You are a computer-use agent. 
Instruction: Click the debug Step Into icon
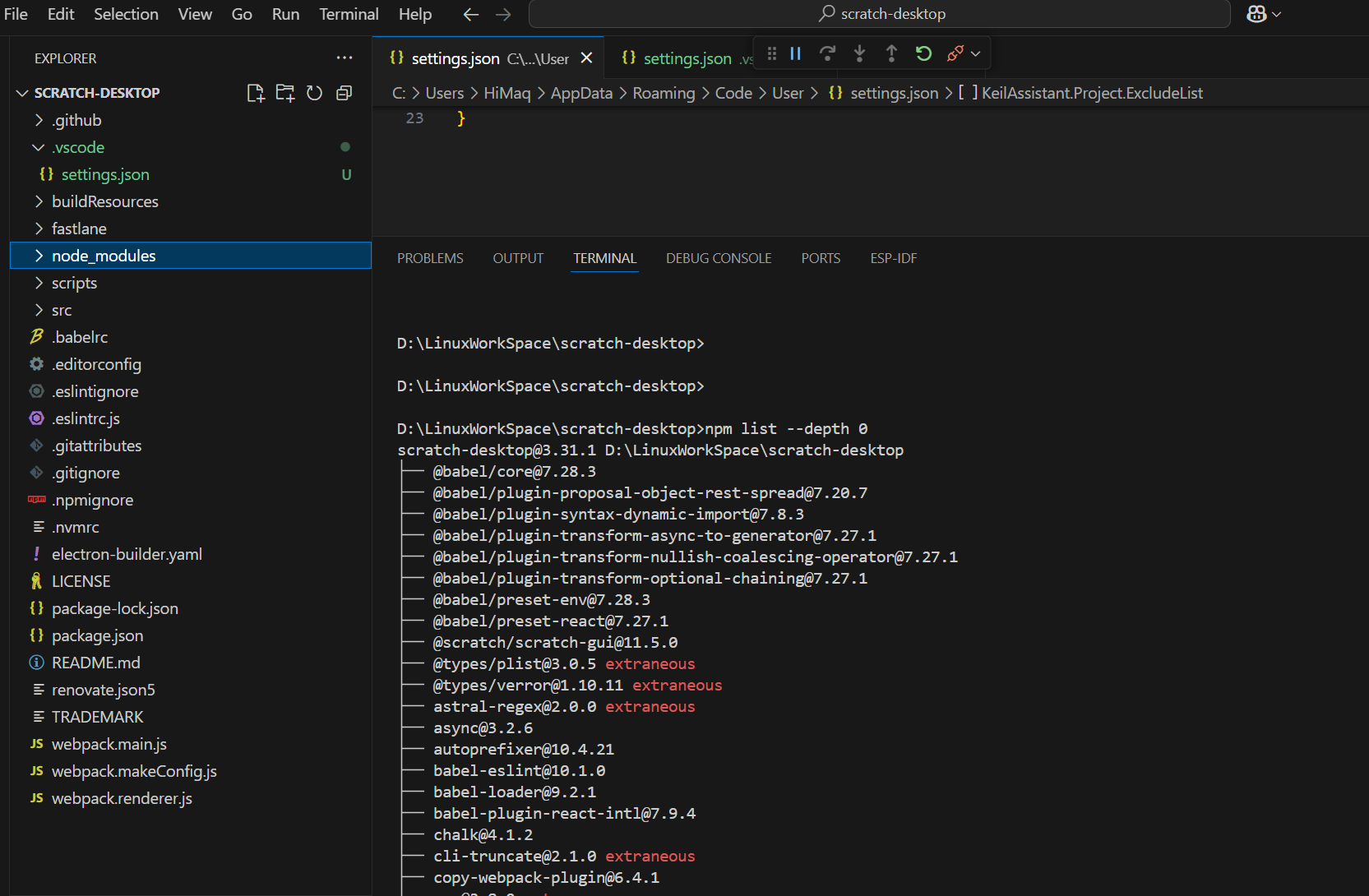(859, 53)
